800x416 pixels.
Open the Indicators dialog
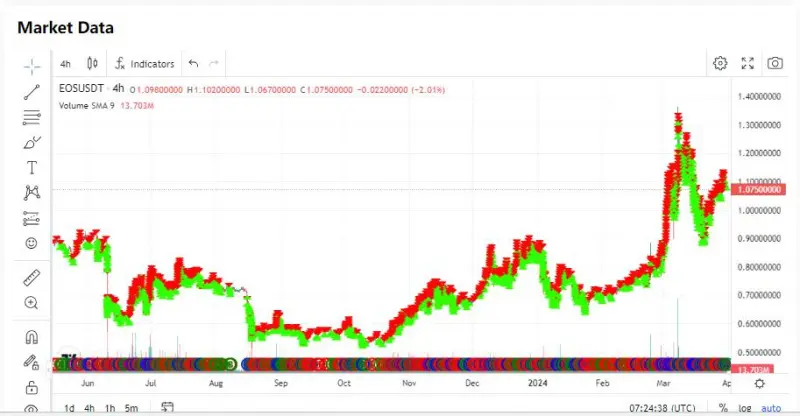pos(145,63)
